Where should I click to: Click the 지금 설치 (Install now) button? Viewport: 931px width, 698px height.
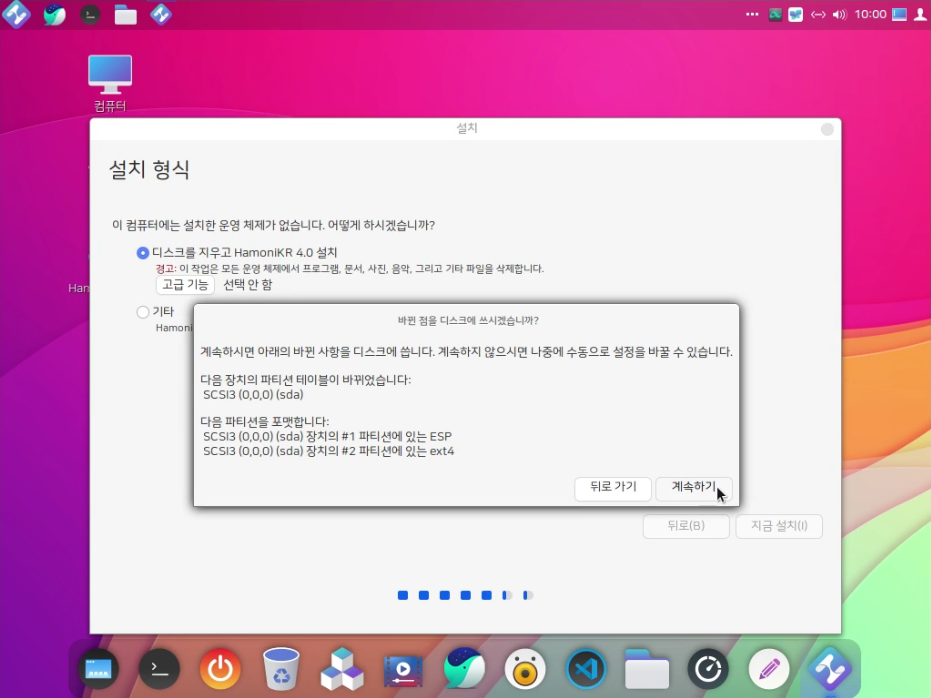pos(778,527)
